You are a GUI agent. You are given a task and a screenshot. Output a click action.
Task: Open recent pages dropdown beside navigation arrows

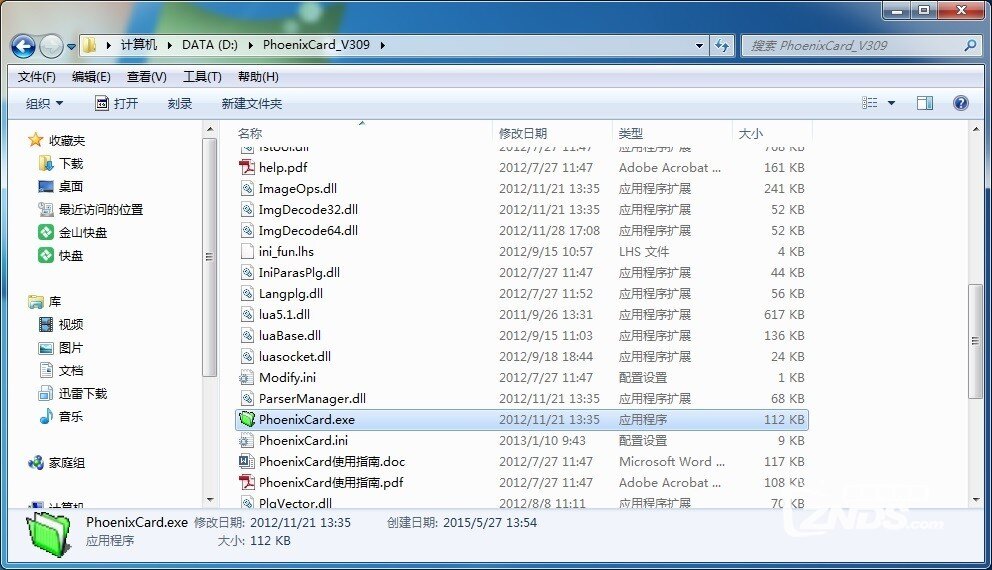[71, 46]
